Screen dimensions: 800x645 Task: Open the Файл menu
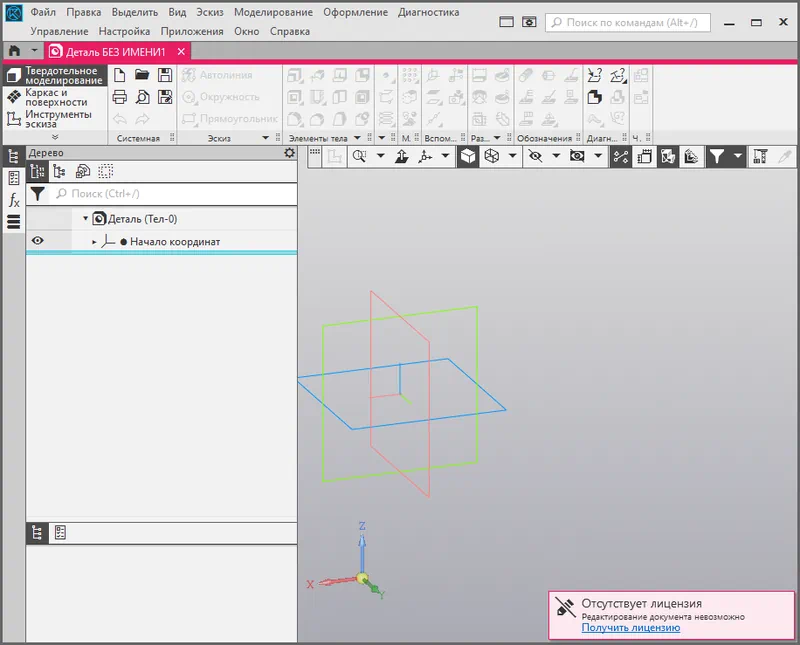pos(43,12)
